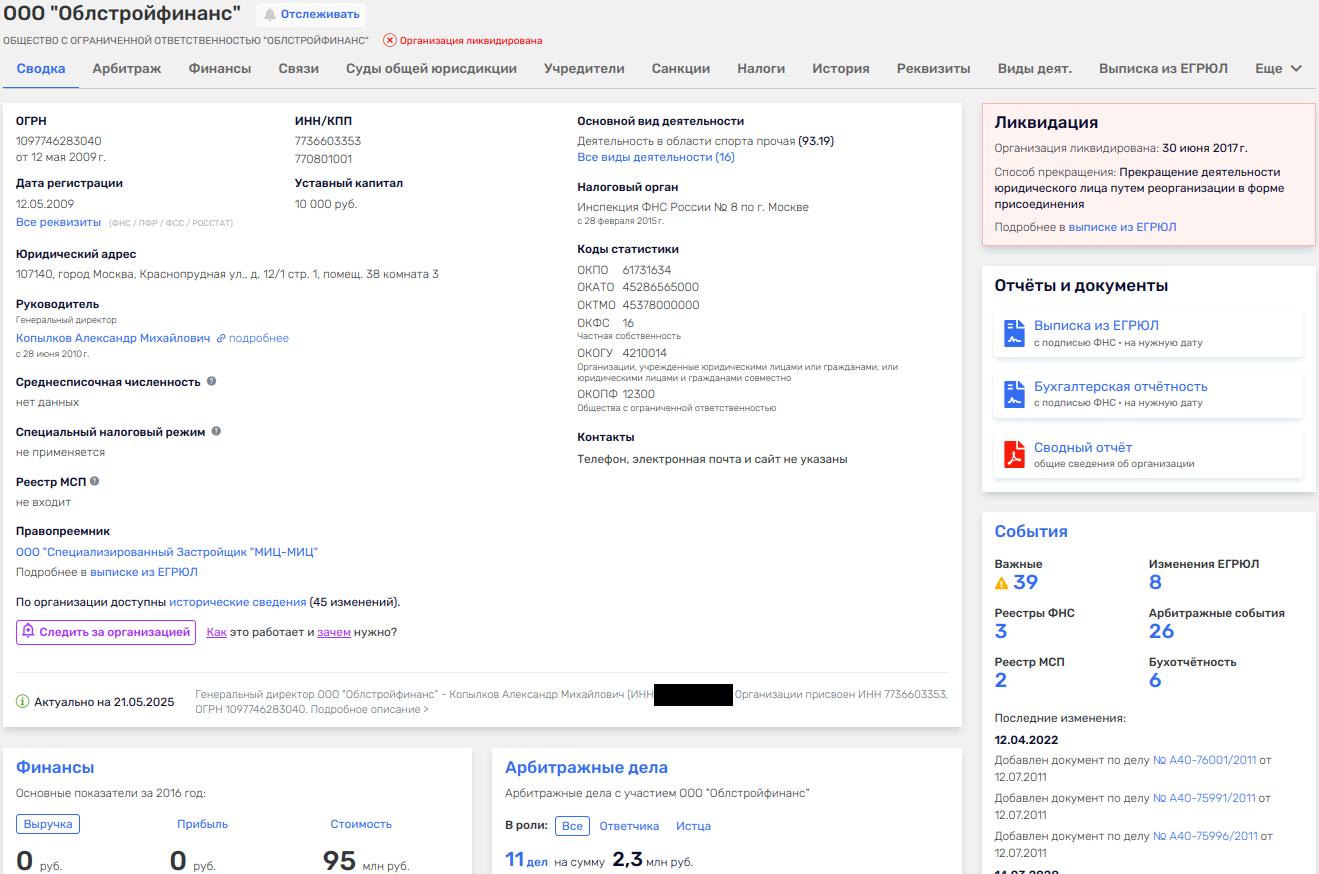The image size is (1319, 874).
Task: Select the Прибыль indicator
Action: click(x=203, y=824)
